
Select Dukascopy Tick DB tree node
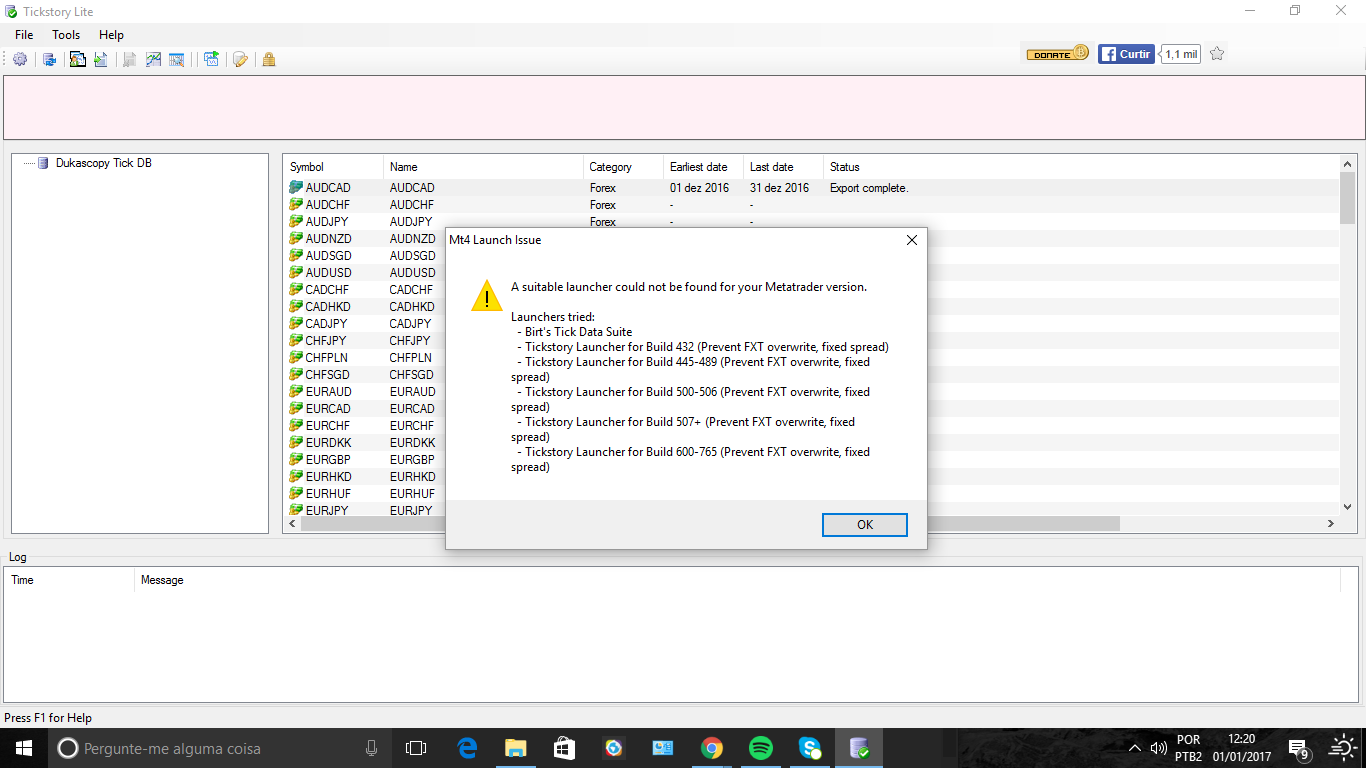[104, 163]
